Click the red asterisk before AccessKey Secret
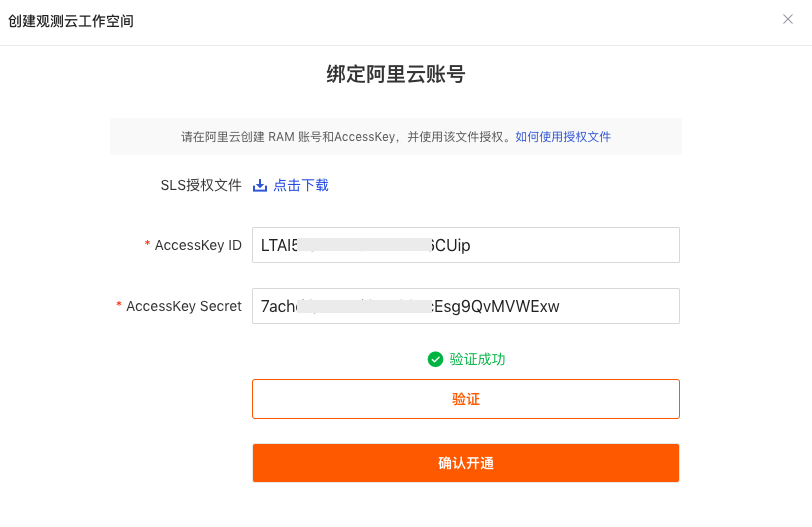This screenshot has height=527, width=812. click(x=119, y=304)
